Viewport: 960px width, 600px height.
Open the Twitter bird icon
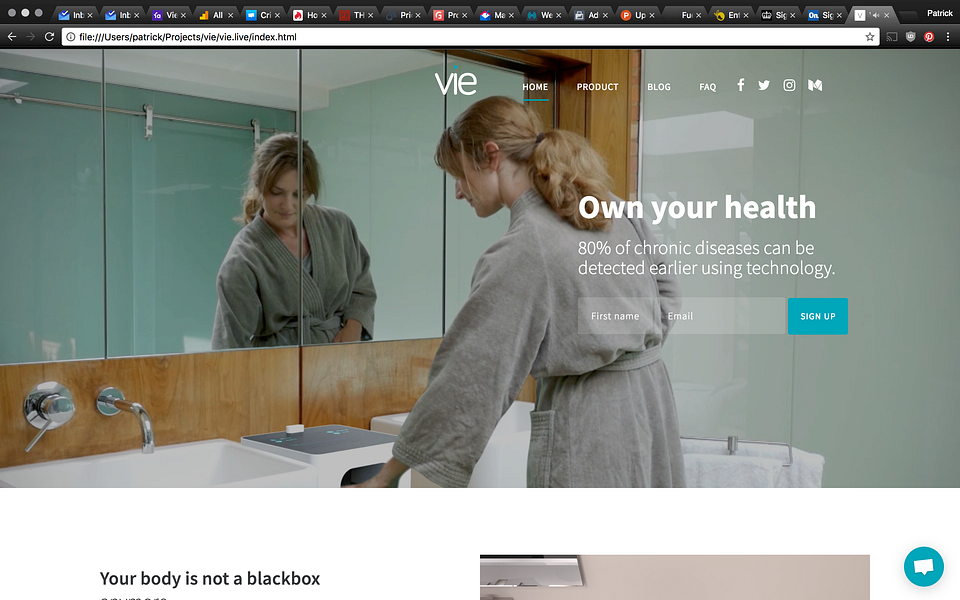[x=763, y=85]
